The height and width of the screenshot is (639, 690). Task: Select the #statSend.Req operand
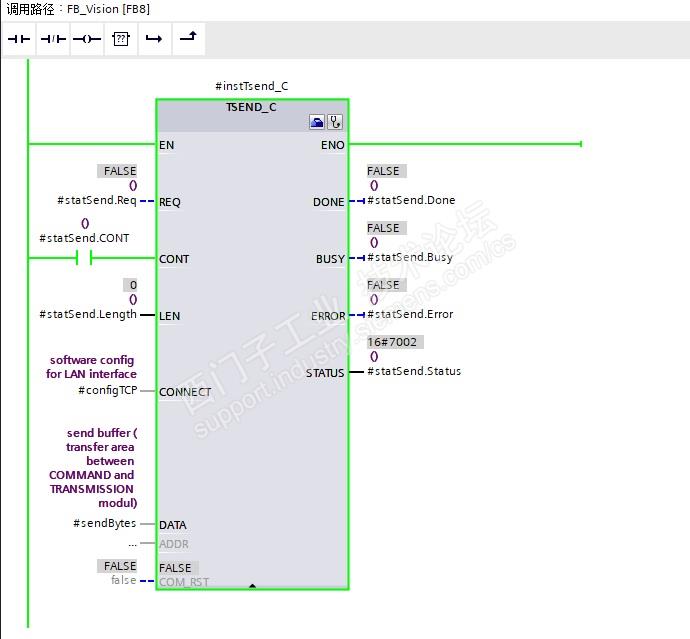97,201
